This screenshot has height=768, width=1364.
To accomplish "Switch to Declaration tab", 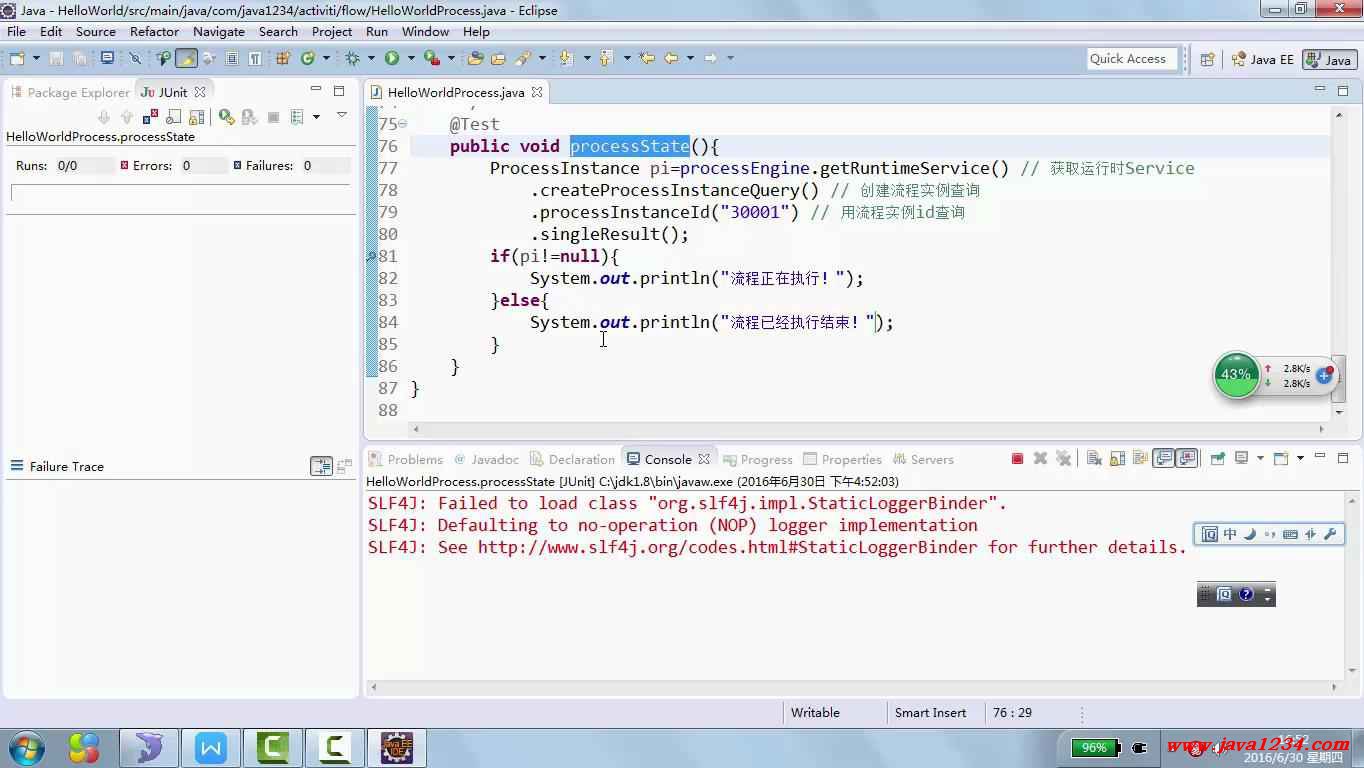I will (572, 459).
